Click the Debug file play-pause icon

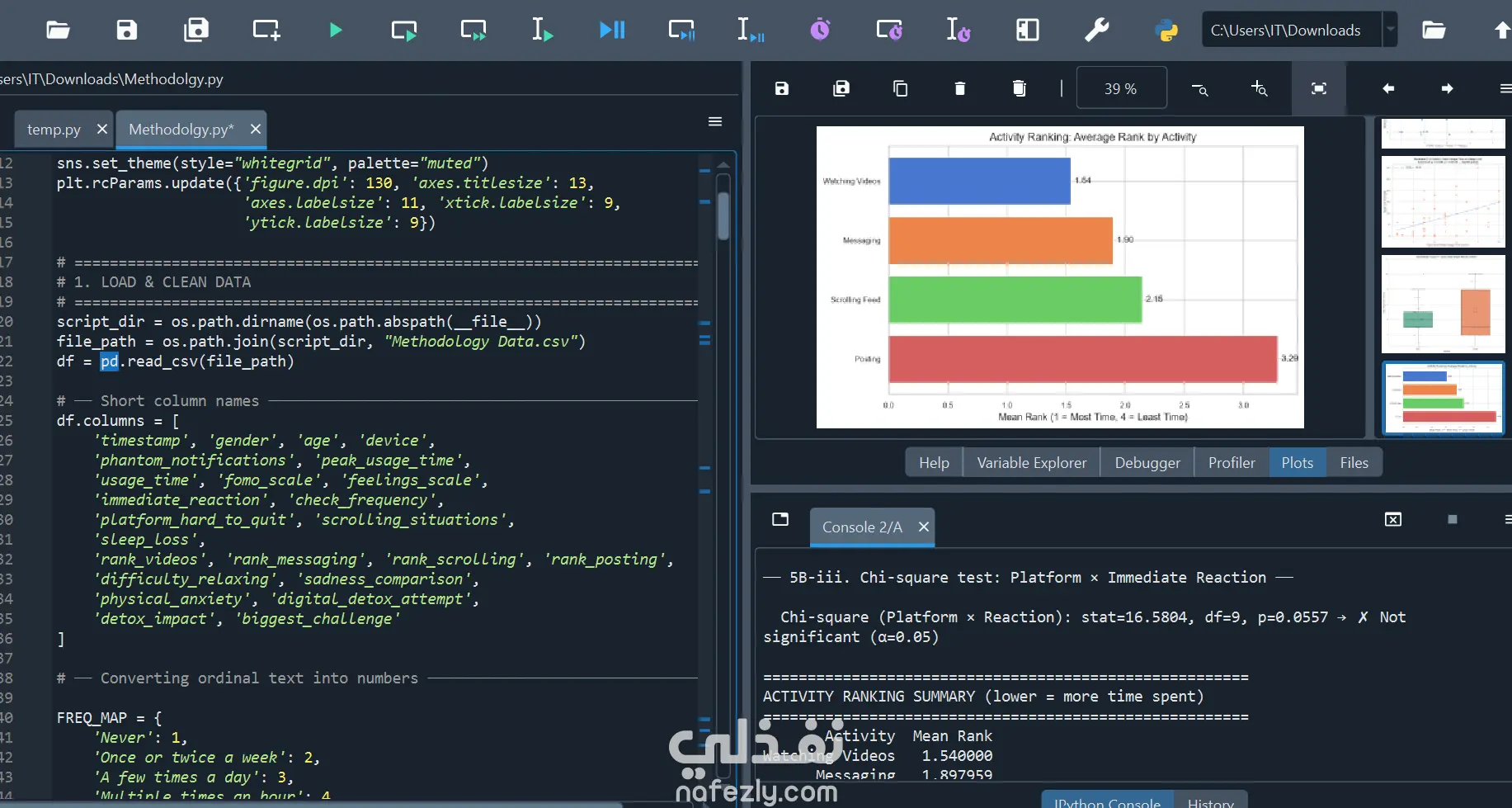pos(612,31)
